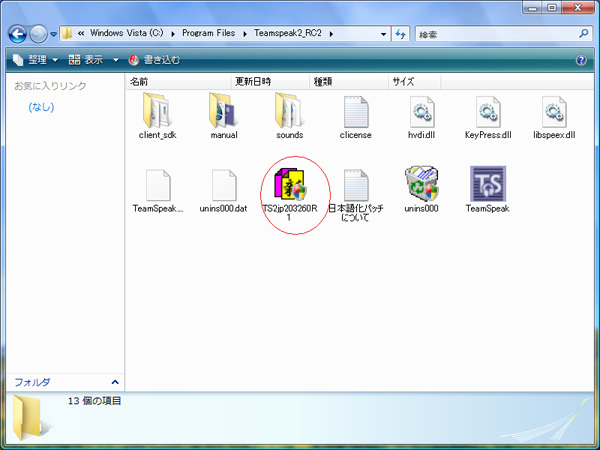Select the TS2jp203260R1 patch installer icon
600x450 pixels.
coord(290,184)
